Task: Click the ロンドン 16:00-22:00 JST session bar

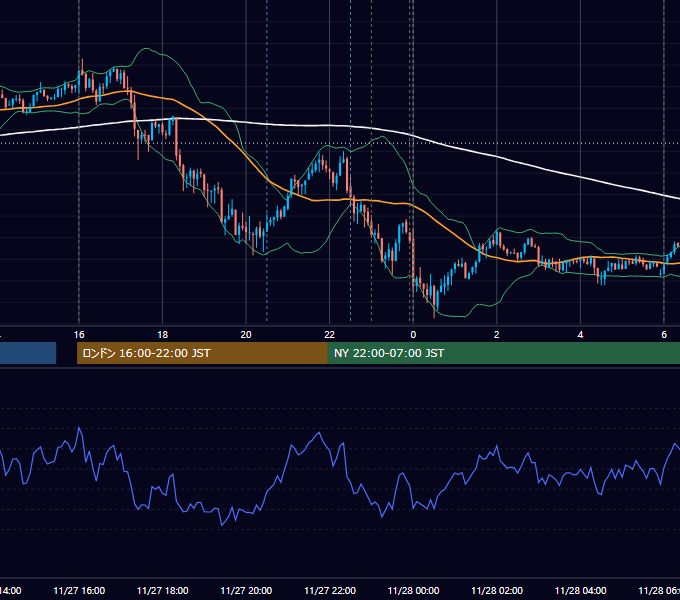Action: (202, 353)
